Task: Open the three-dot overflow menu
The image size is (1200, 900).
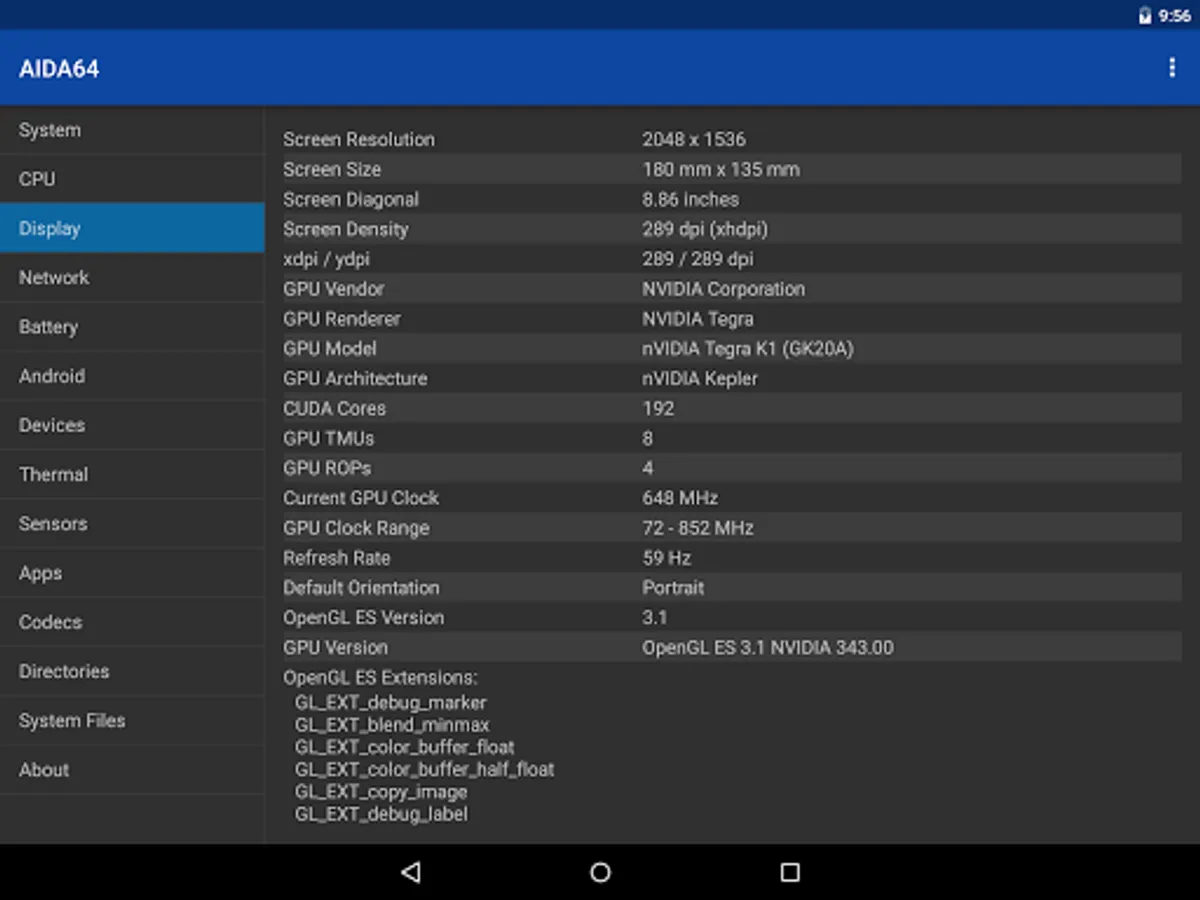Action: click(x=1171, y=68)
